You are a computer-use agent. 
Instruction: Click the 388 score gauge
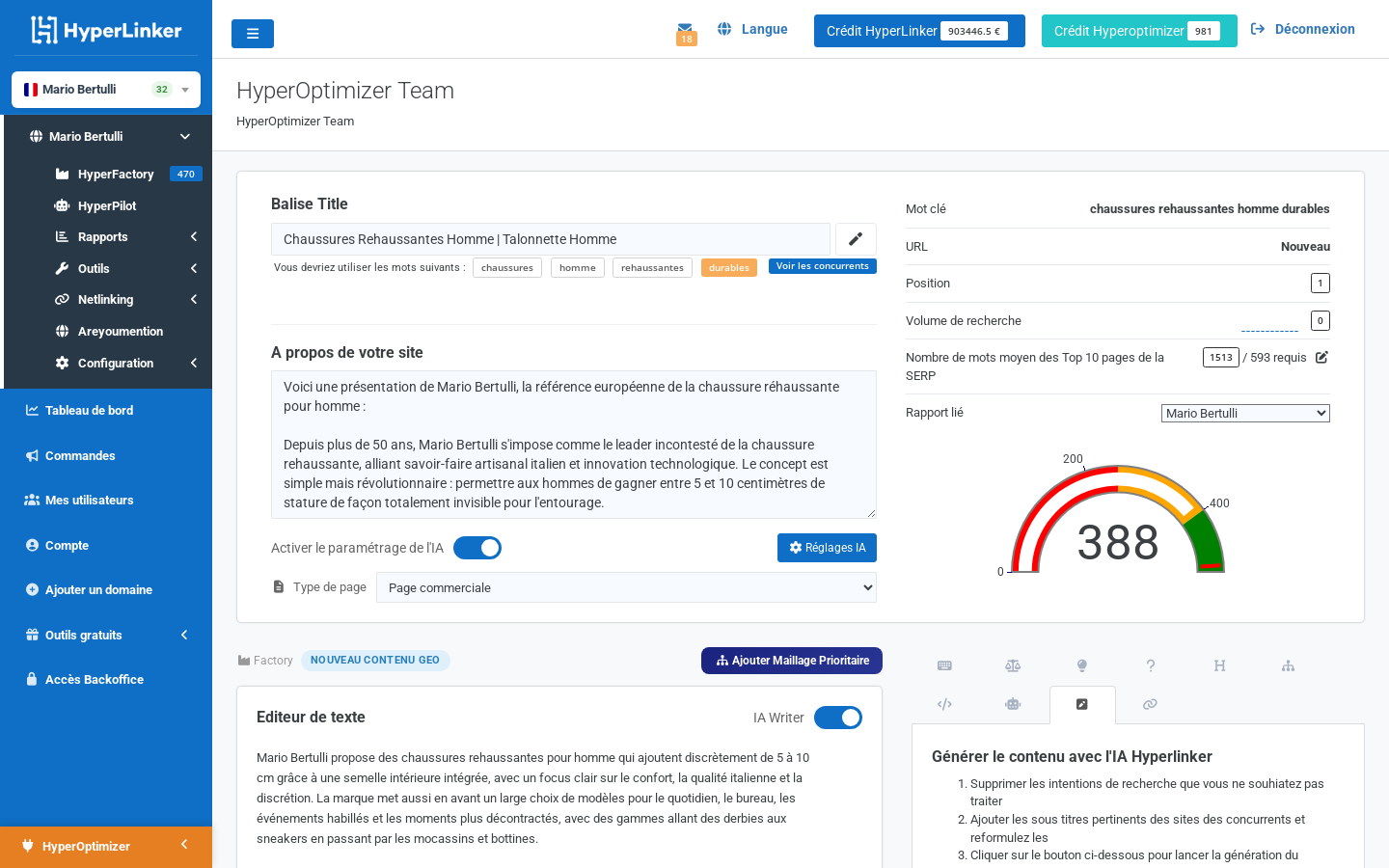point(1116,540)
